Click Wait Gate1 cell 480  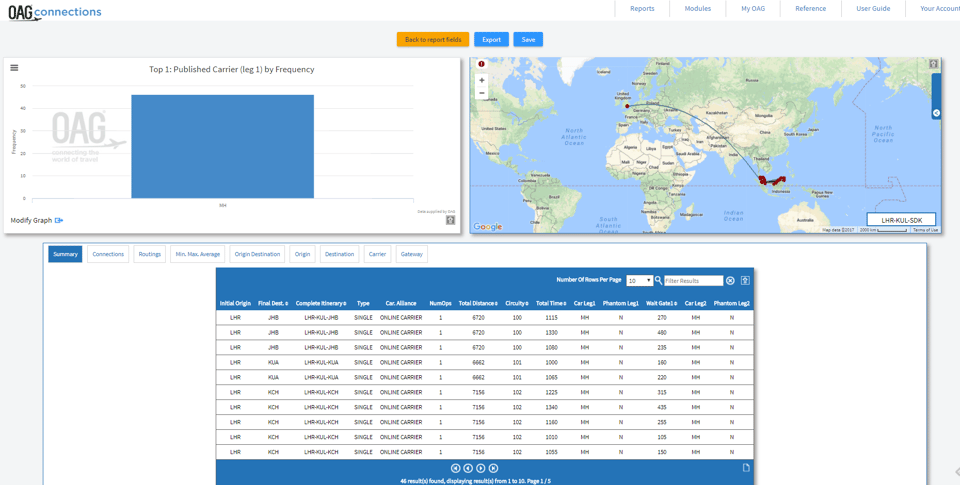point(662,333)
